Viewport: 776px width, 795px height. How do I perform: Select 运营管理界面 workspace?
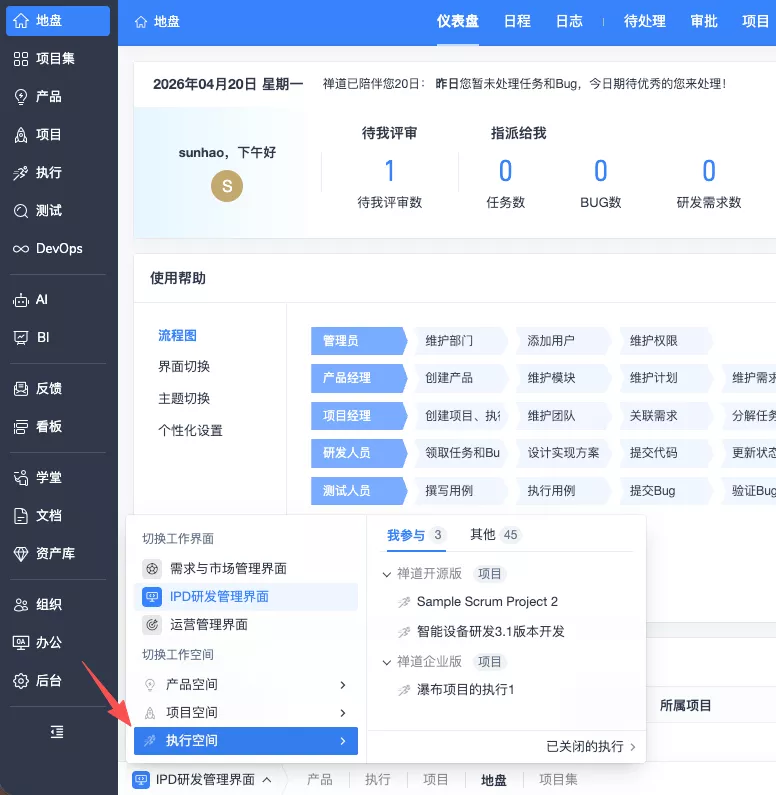pos(246,625)
